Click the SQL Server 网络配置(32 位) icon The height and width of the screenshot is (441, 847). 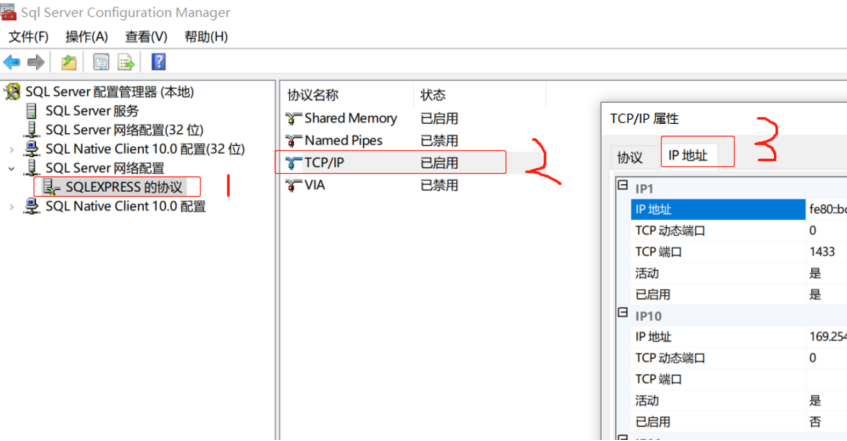32,130
